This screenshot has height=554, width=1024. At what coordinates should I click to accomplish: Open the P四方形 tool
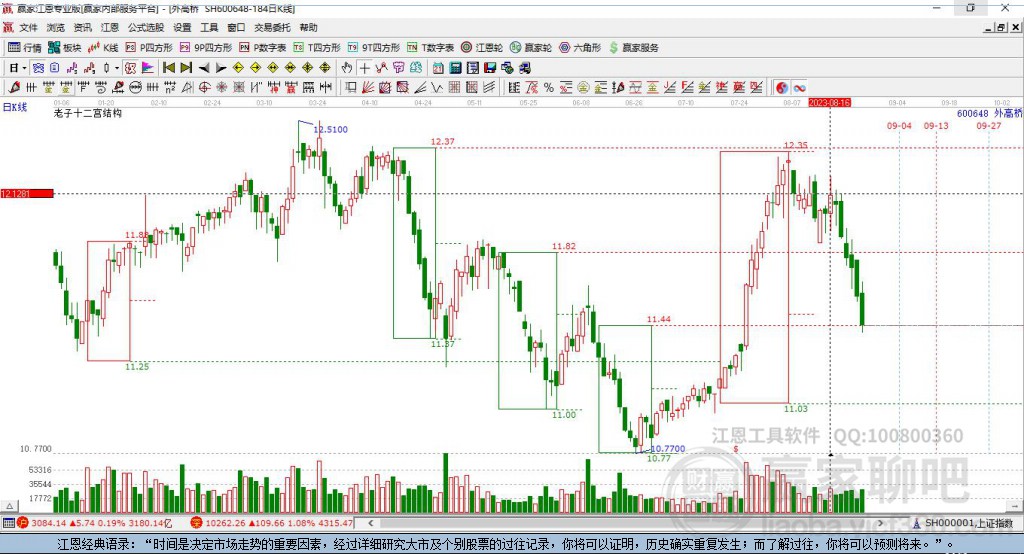pos(148,48)
